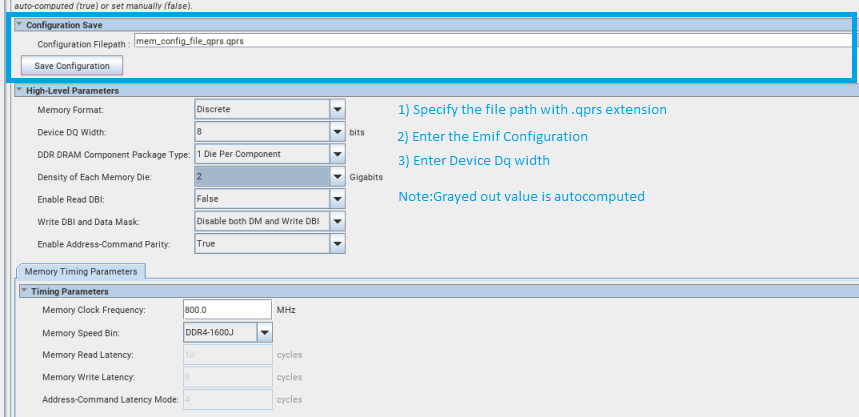
Task: Click the Address-Command Latency Mode field
Action: pyautogui.click(x=227, y=400)
